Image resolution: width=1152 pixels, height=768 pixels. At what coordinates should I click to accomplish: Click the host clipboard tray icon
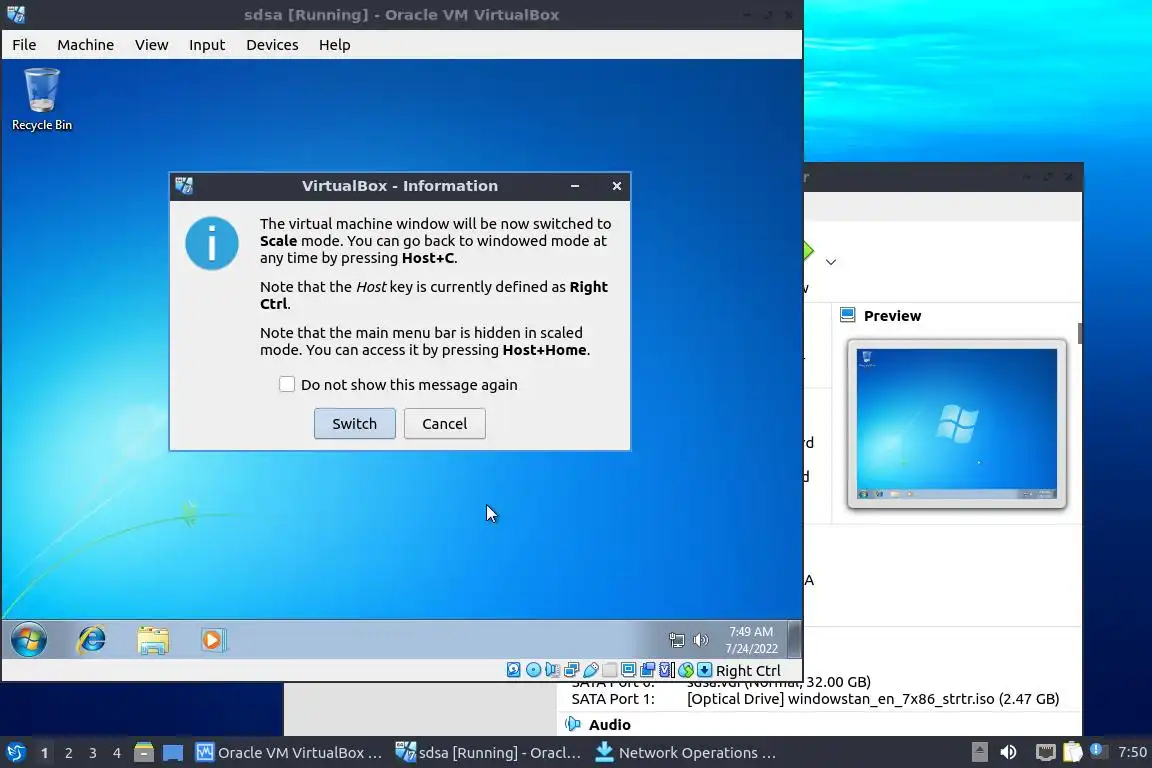[1073, 752]
